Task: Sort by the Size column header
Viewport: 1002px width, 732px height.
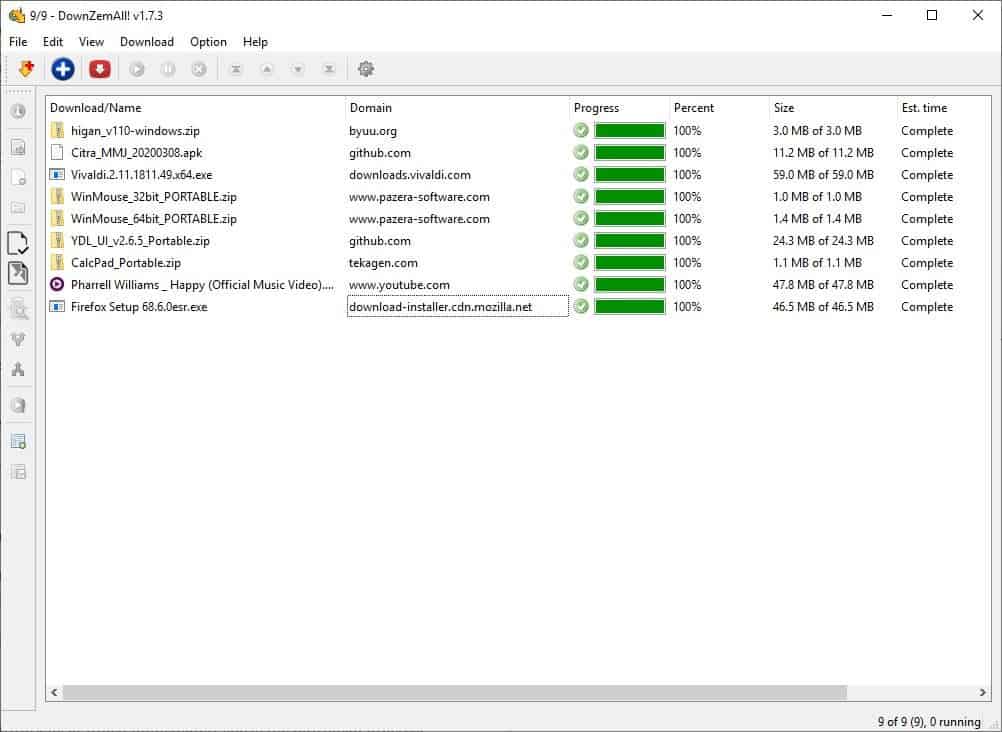Action: pyautogui.click(x=833, y=107)
